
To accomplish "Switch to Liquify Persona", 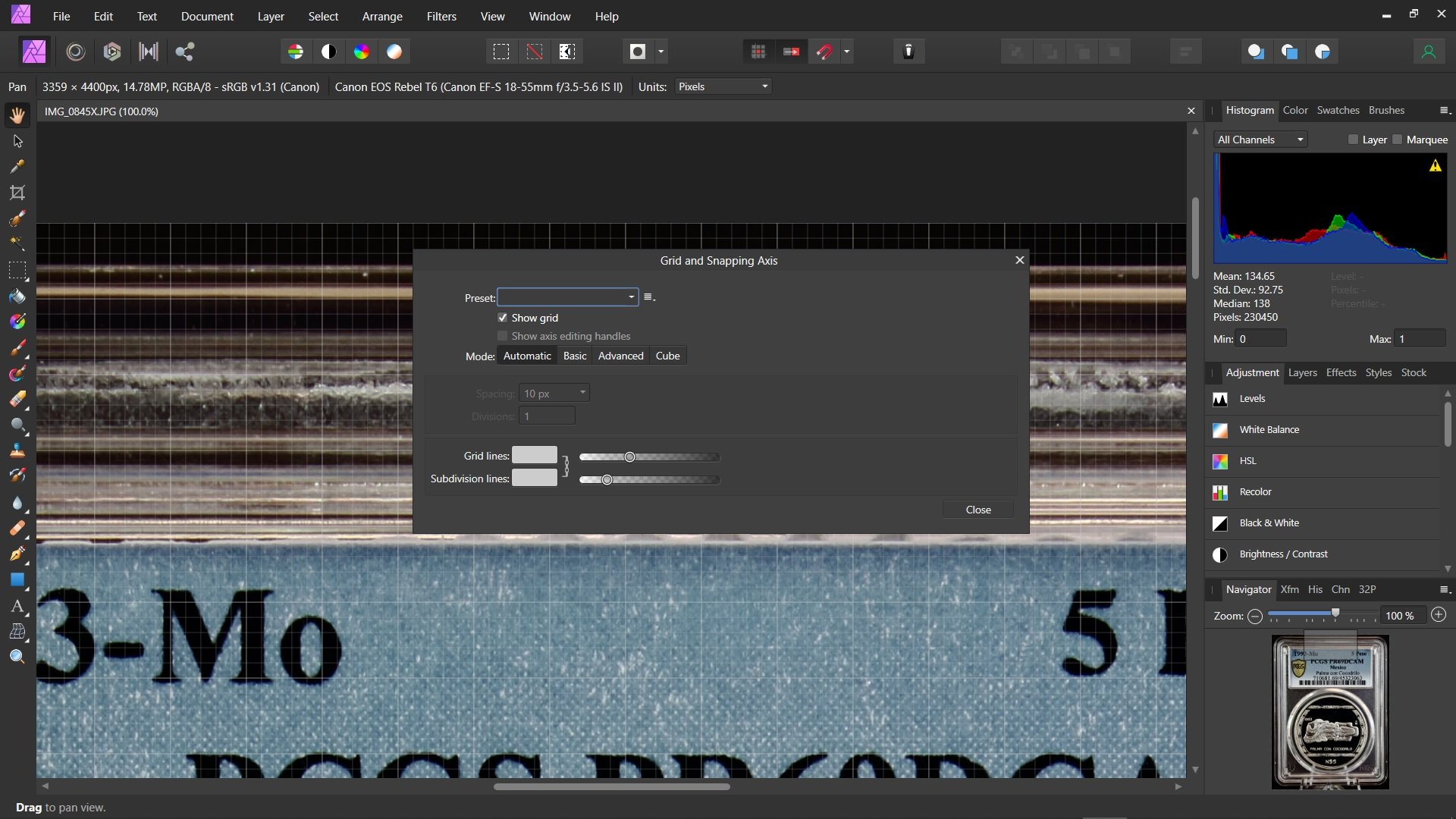I will pos(76,52).
